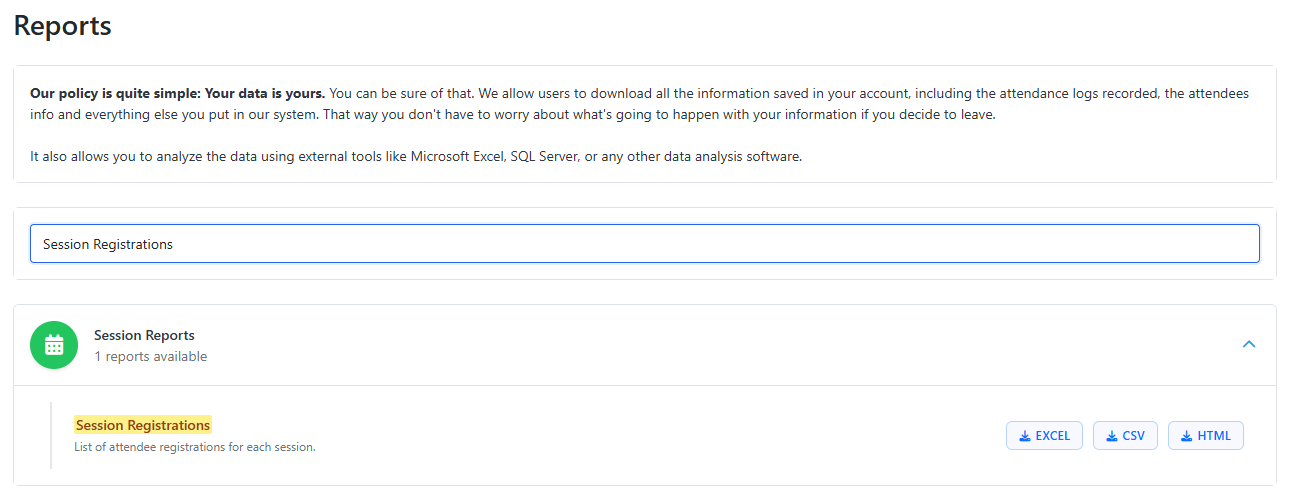
Task: Click the policy sentence about attendance logs
Action: click(900, 93)
